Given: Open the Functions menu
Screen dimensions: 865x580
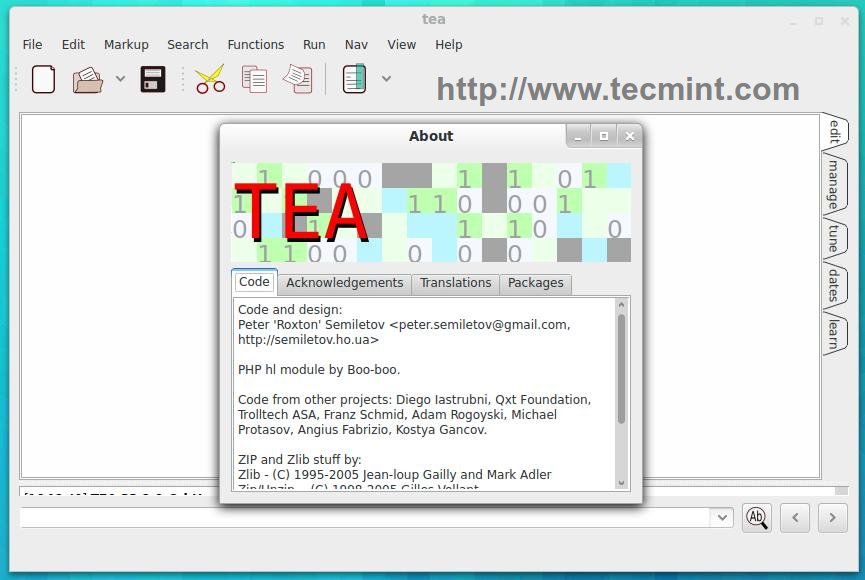Looking at the screenshot, I should tap(255, 44).
